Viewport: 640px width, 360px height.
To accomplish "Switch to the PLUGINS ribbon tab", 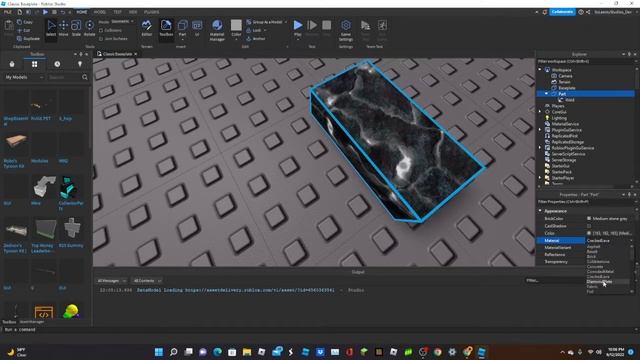I will click(x=151, y=12).
